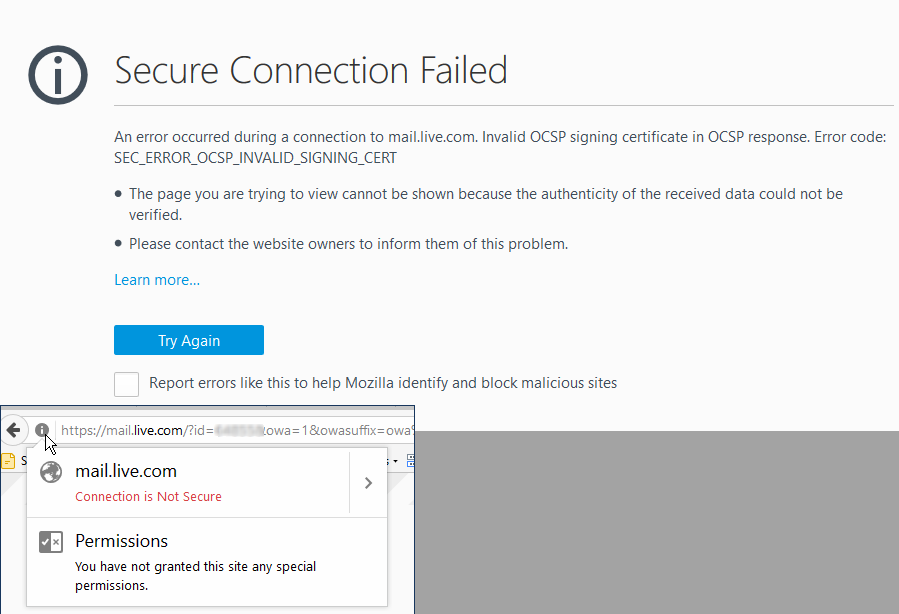The width and height of the screenshot is (899, 614).
Task: Click the Report errors like this label text
Action: (x=383, y=383)
